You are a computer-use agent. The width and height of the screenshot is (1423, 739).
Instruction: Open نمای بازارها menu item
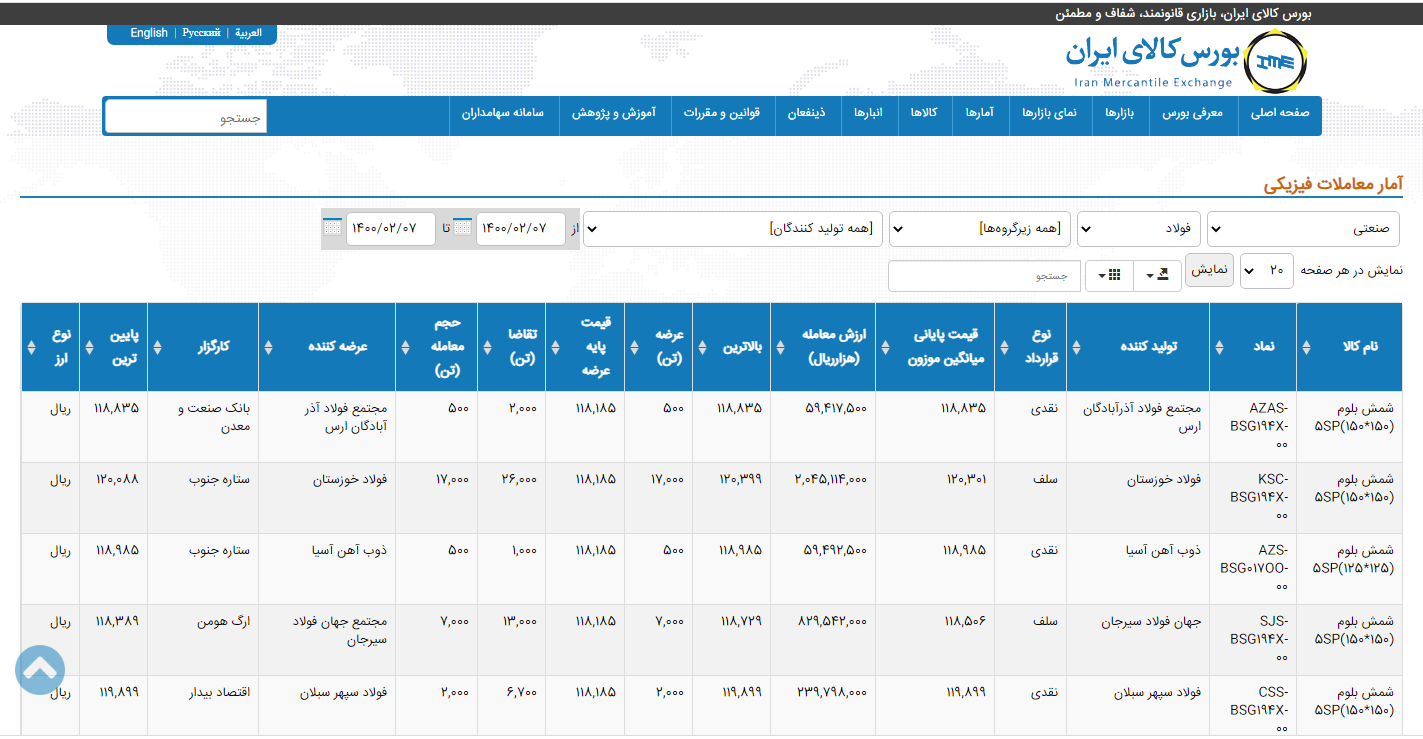pos(1050,114)
